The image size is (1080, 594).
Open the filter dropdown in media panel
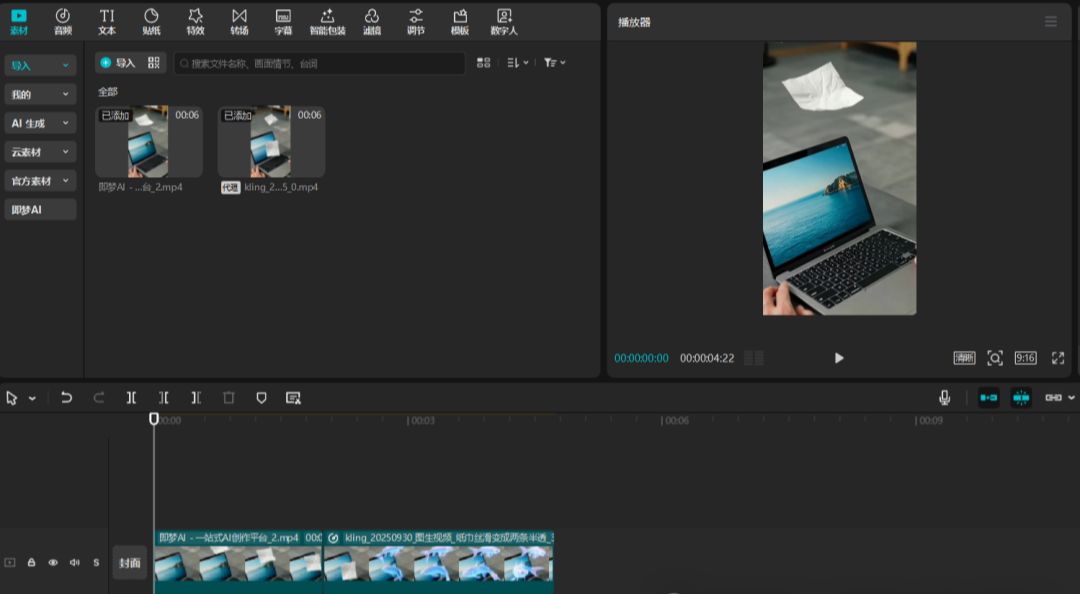tap(554, 63)
